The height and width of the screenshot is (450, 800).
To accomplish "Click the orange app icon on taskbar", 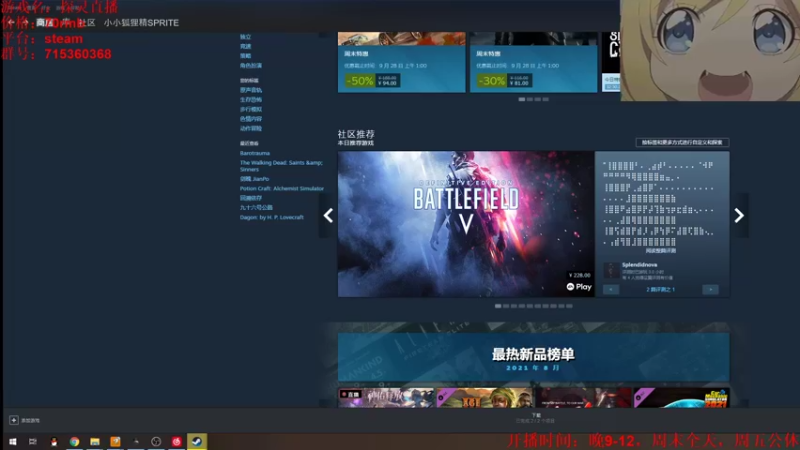I will pos(115,441).
